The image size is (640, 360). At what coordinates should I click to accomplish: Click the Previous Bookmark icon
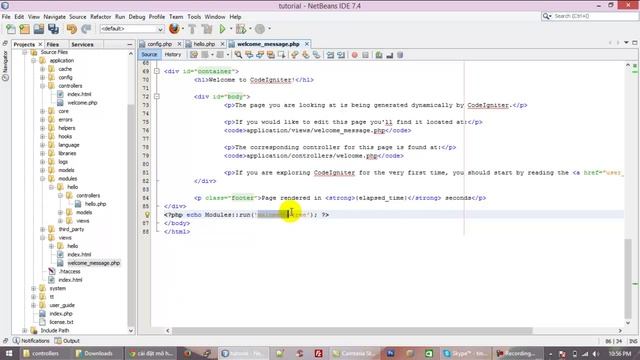(294, 55)
